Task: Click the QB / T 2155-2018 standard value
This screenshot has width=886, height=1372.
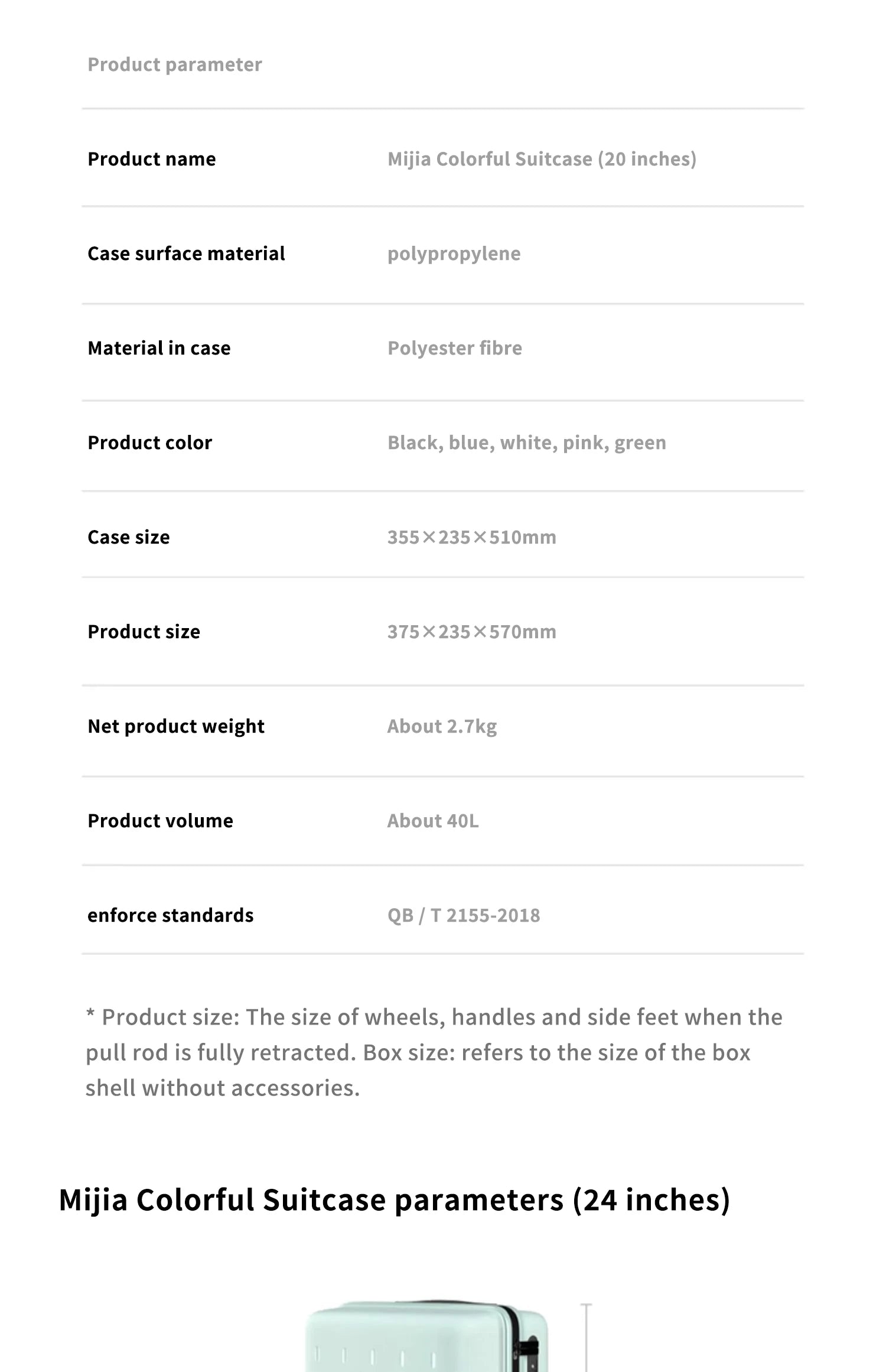Action: tap(464, 915)
